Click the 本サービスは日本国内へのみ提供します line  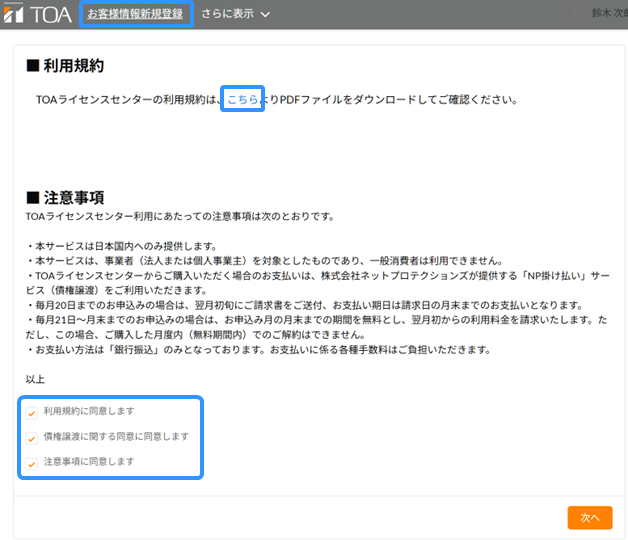point(120,246)
